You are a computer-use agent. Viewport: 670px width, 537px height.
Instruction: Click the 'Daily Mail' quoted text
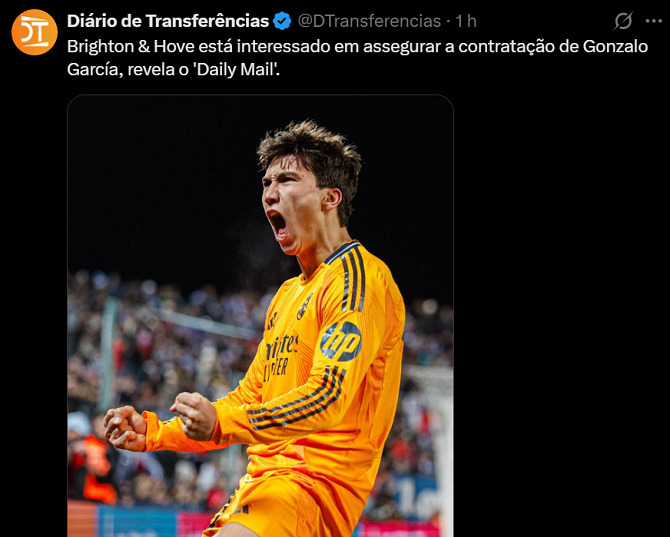236,69
